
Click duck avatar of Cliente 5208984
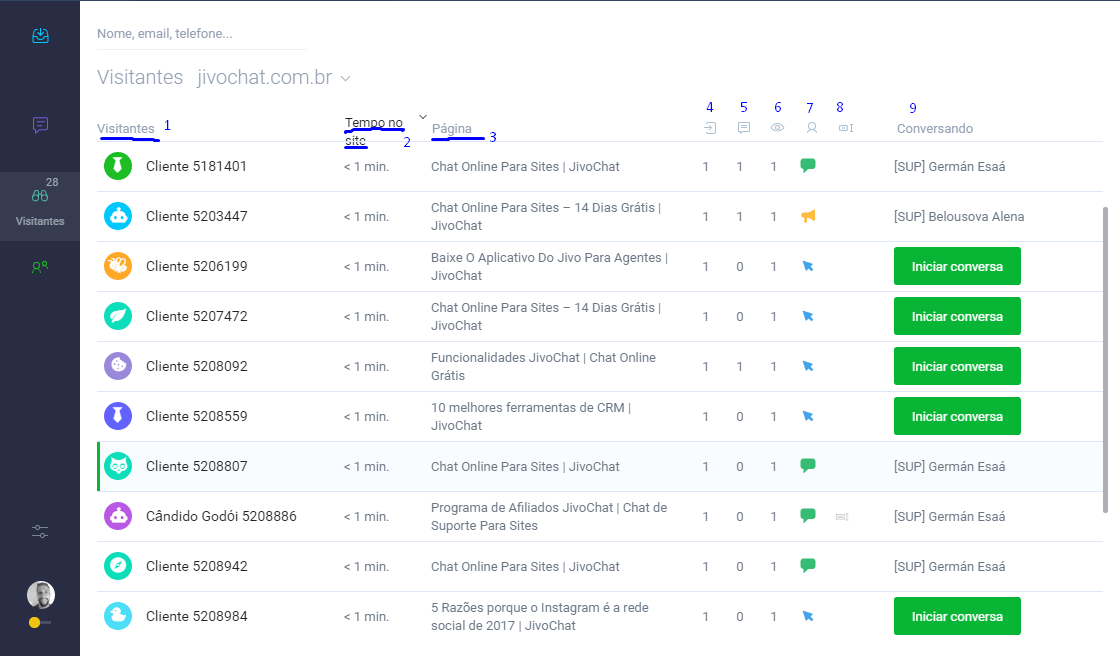point(118,617)
